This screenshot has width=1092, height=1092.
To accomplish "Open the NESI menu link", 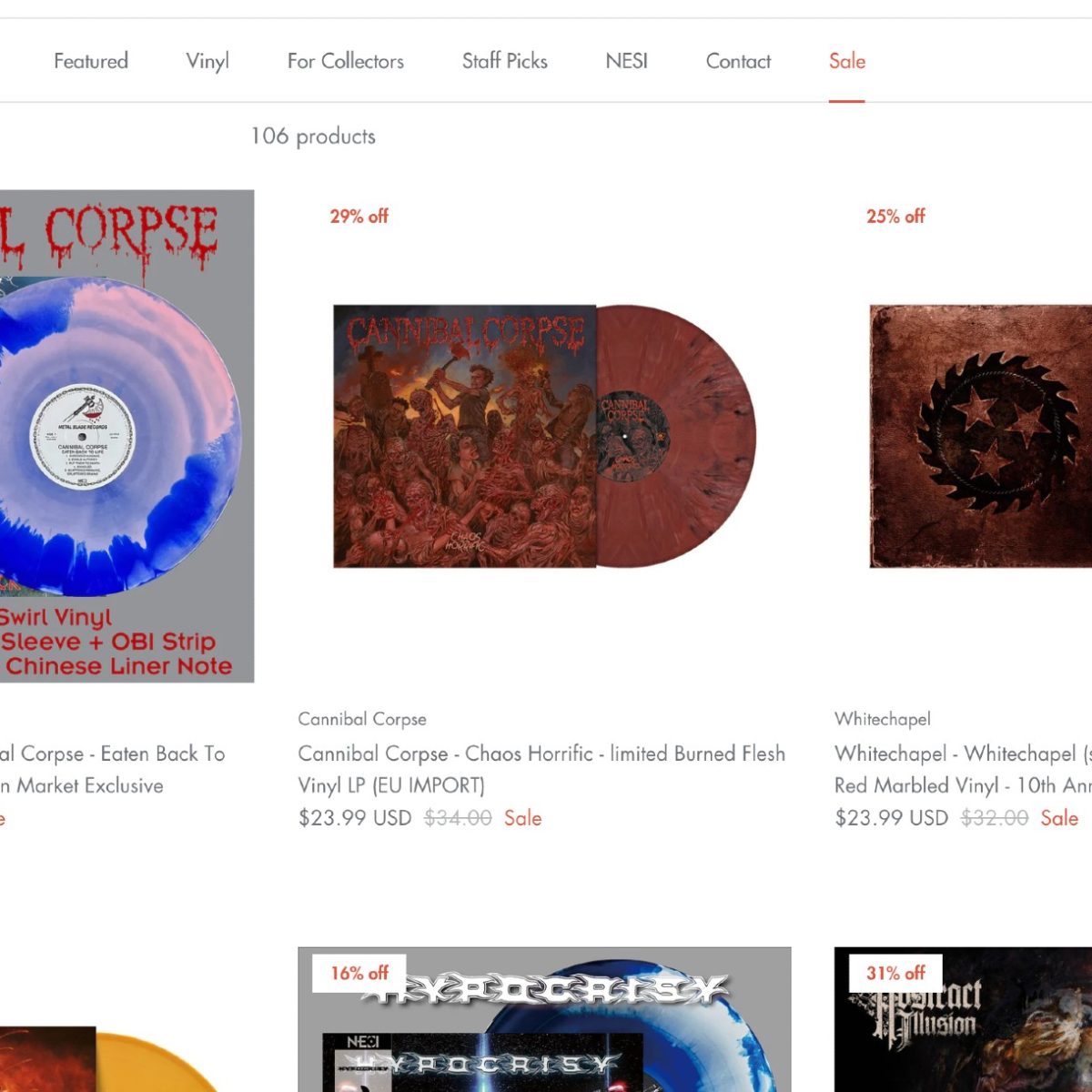I will coord(627,61).
